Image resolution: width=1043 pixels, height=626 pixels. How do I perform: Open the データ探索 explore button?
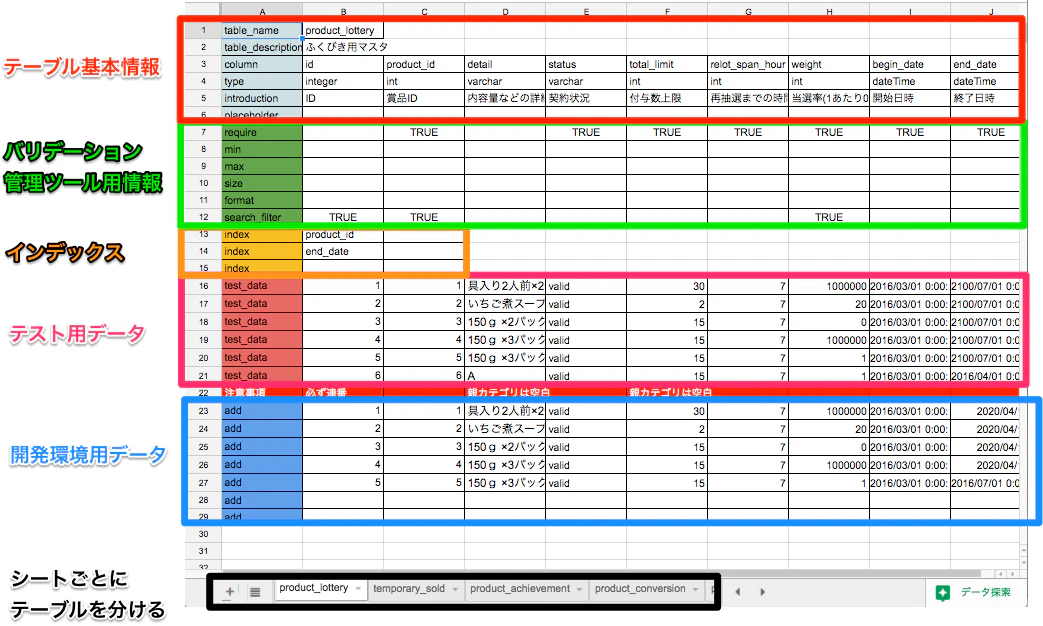click(974, 592)
